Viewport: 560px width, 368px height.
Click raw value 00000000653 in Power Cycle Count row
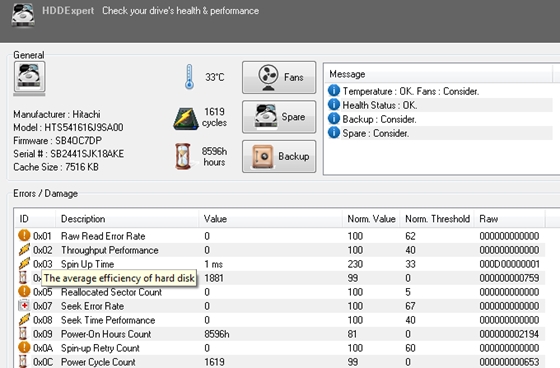coord(509,362)
